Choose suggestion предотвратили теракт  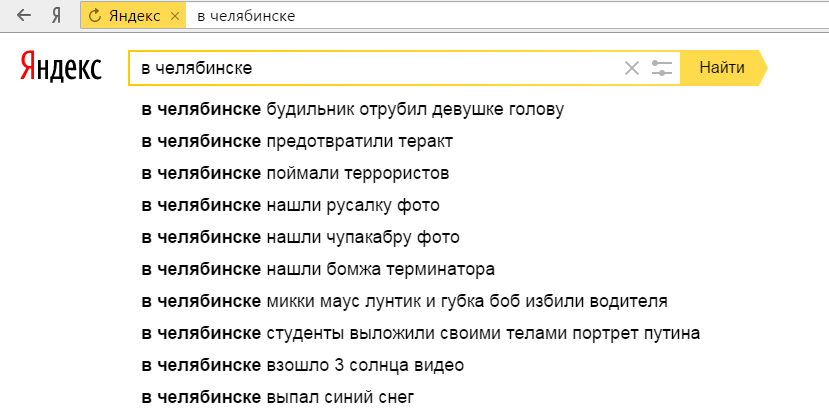[x=297, y=142]
